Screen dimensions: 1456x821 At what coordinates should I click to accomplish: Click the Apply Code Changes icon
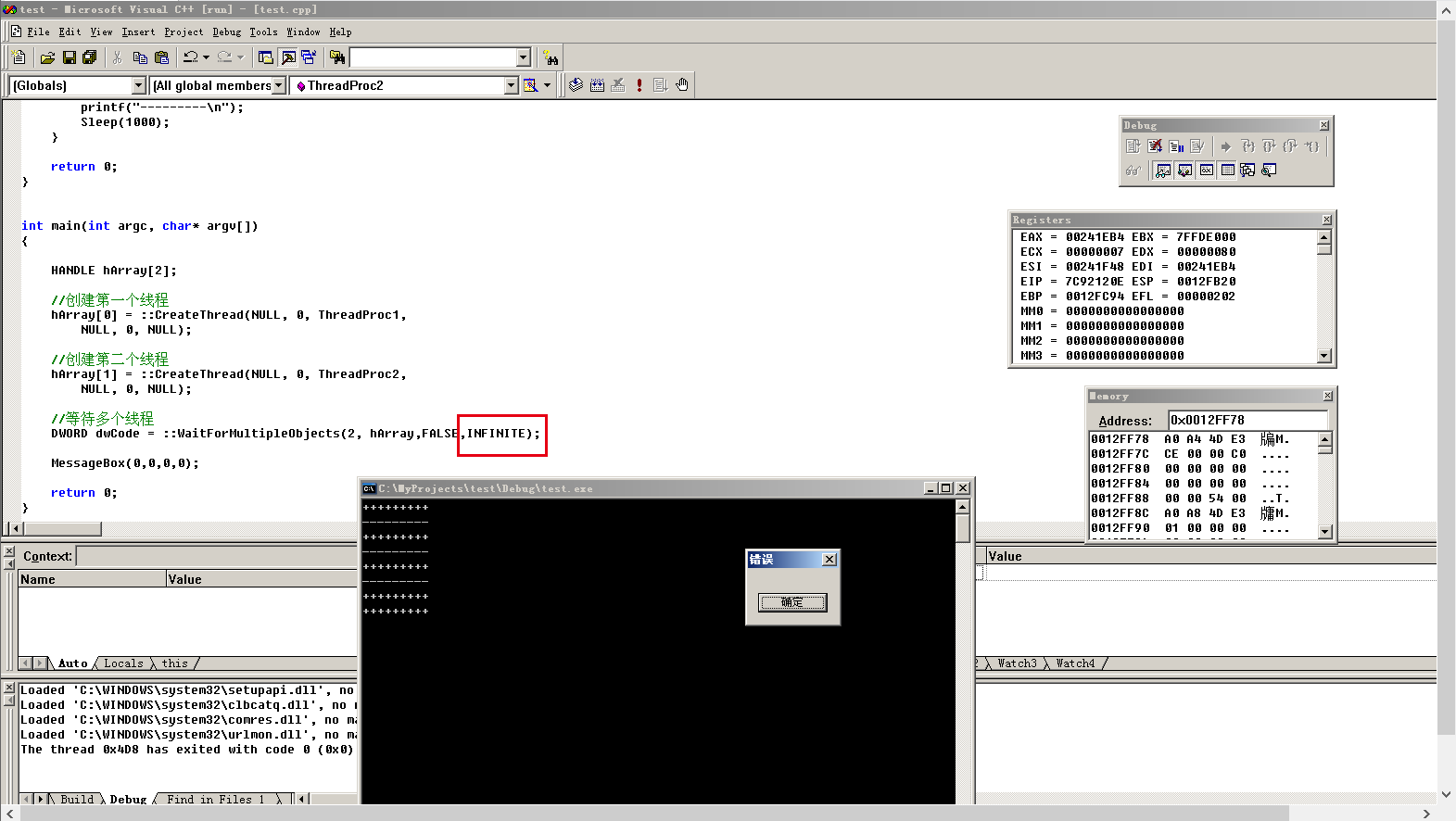pos(1197,146)
